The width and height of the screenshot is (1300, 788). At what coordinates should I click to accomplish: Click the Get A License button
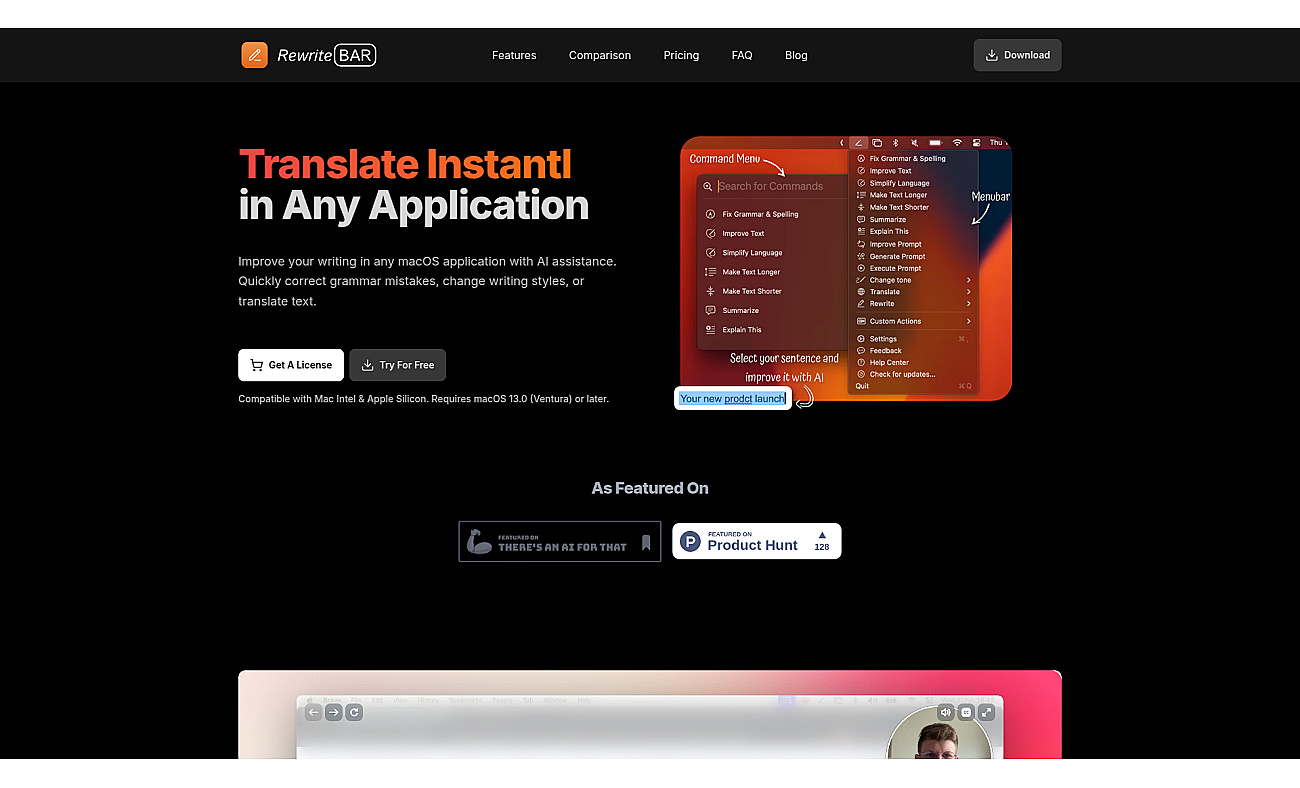[x=291, y=365]
